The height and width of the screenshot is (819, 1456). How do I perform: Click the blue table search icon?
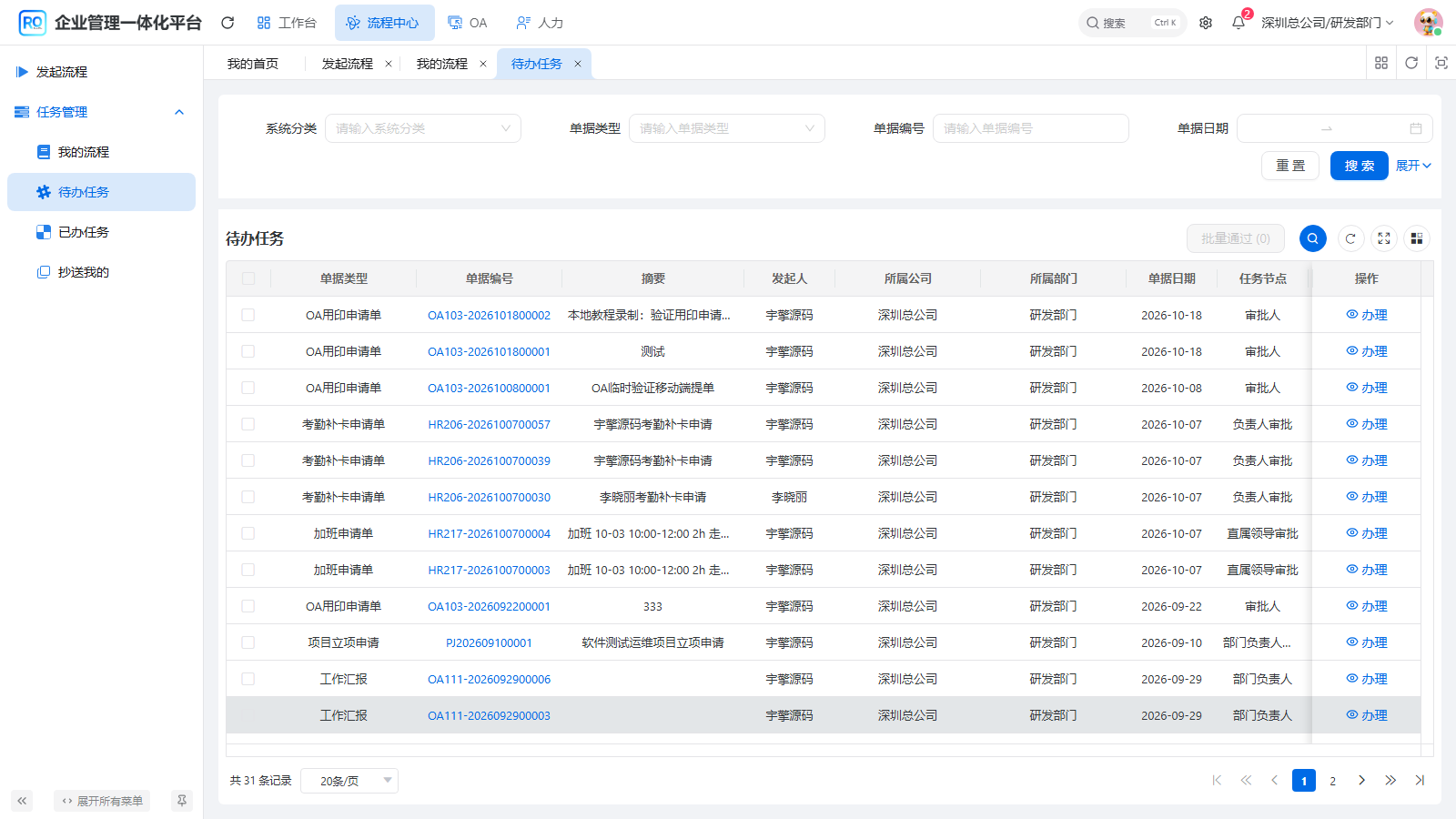click(x=1313, y=238)
